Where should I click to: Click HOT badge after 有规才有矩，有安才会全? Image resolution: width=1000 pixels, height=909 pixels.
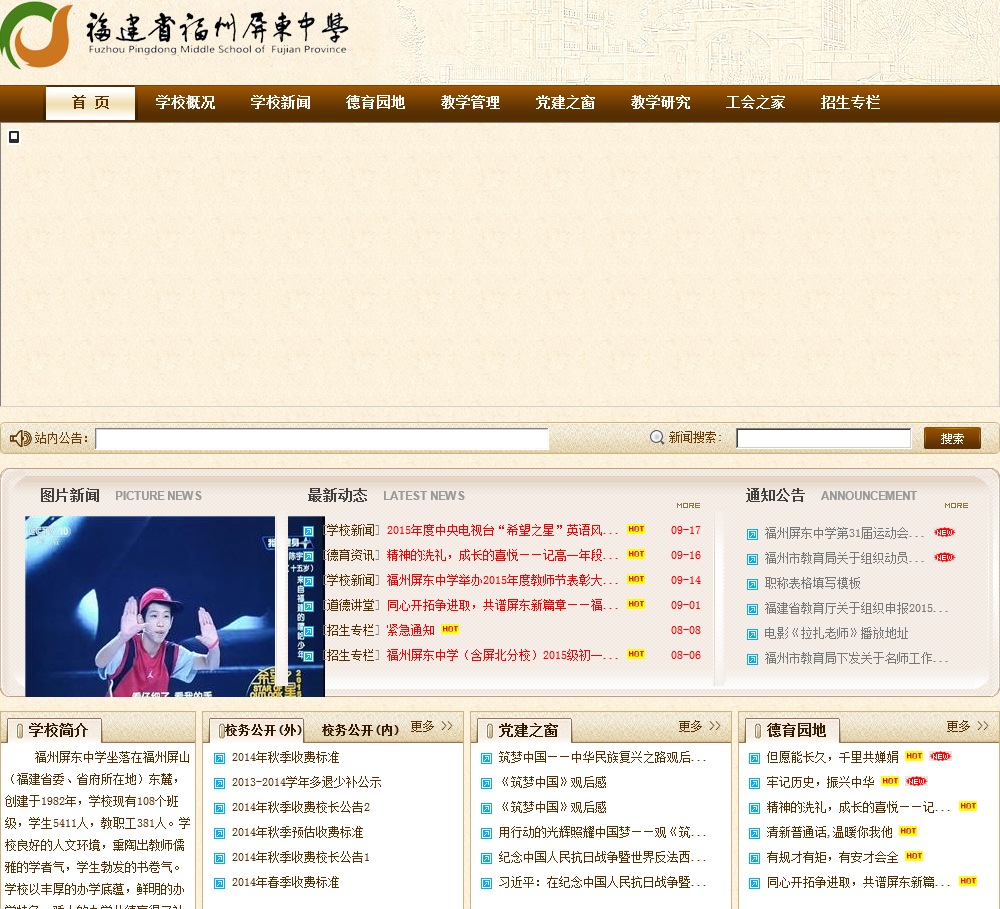tap(914, 856)
